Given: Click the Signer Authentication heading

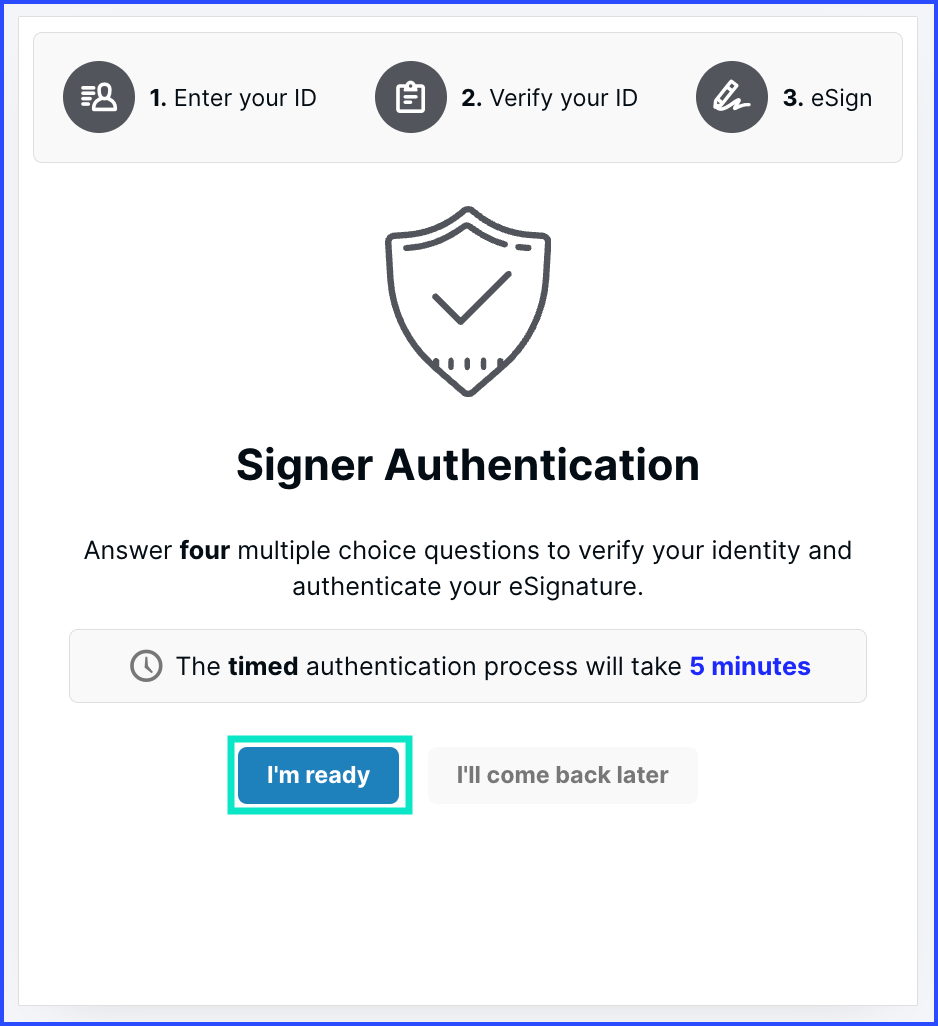Looking at the screenshot, I should click(x=468, y=465).
